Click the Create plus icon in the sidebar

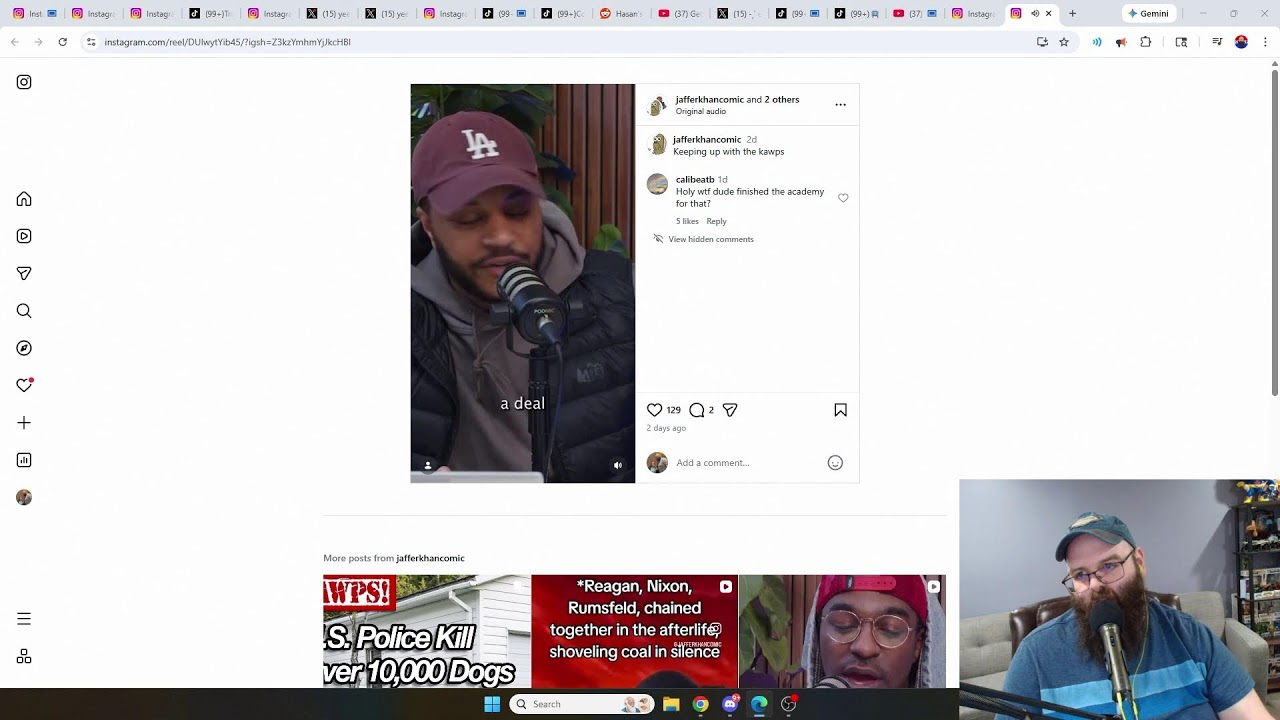[24, 423]
